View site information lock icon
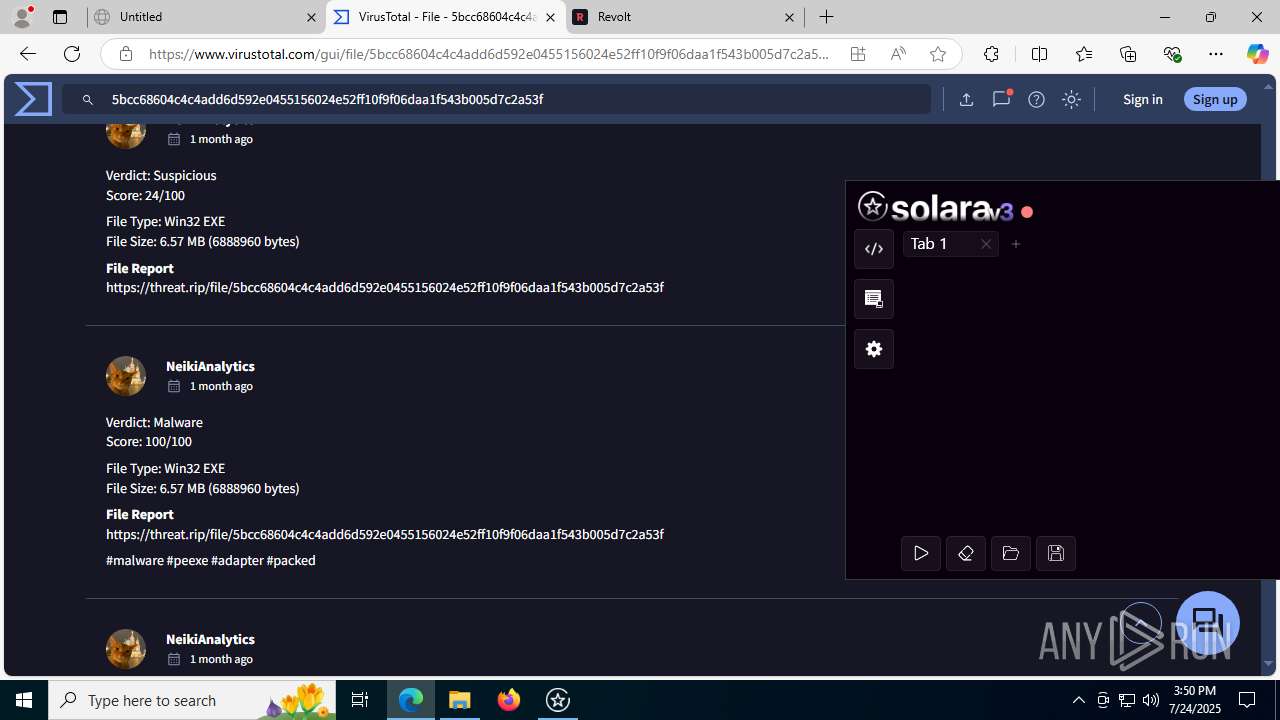The image size is (1280, 720). click(125, 54)
